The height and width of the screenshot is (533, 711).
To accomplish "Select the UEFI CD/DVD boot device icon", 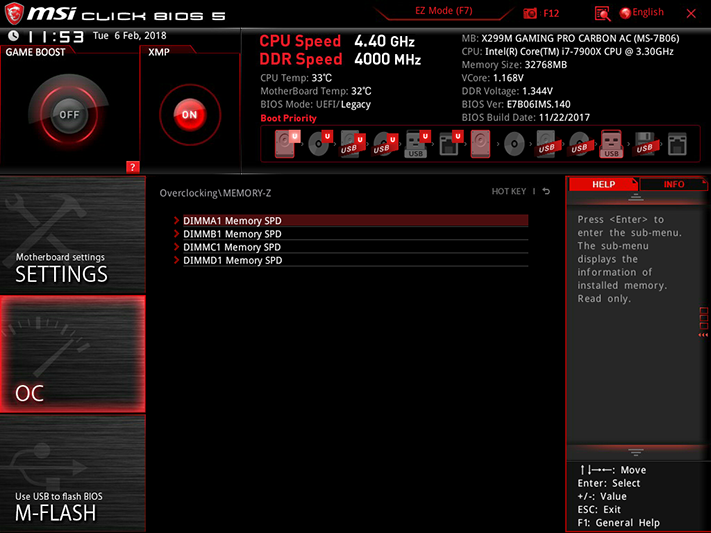I will pos(320,144).
